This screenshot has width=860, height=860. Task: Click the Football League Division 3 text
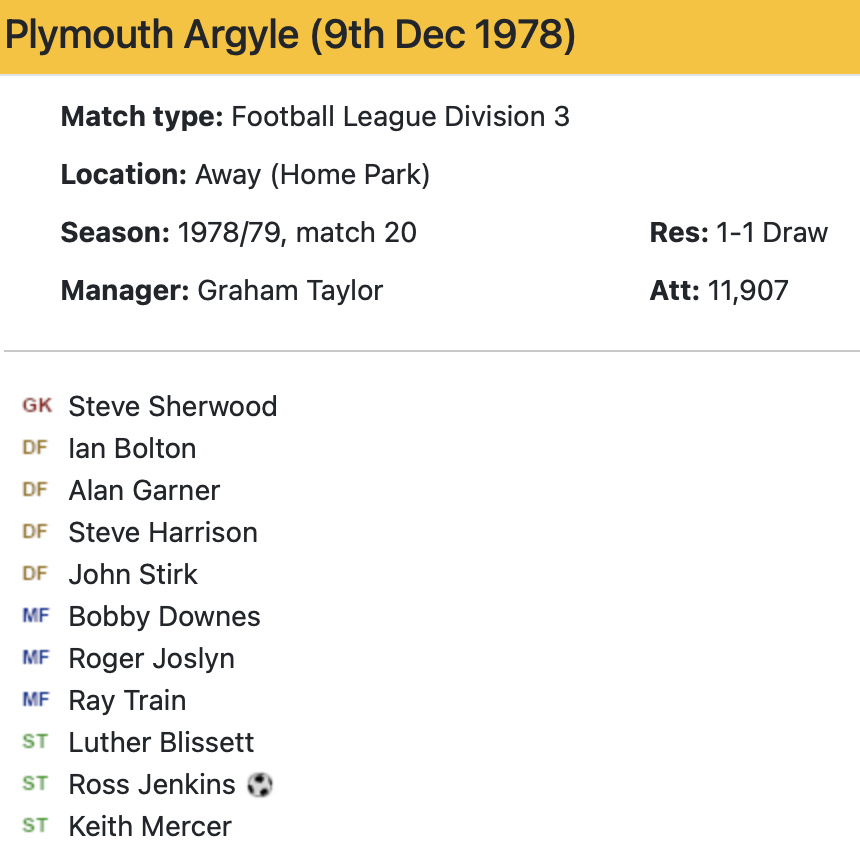400,117
